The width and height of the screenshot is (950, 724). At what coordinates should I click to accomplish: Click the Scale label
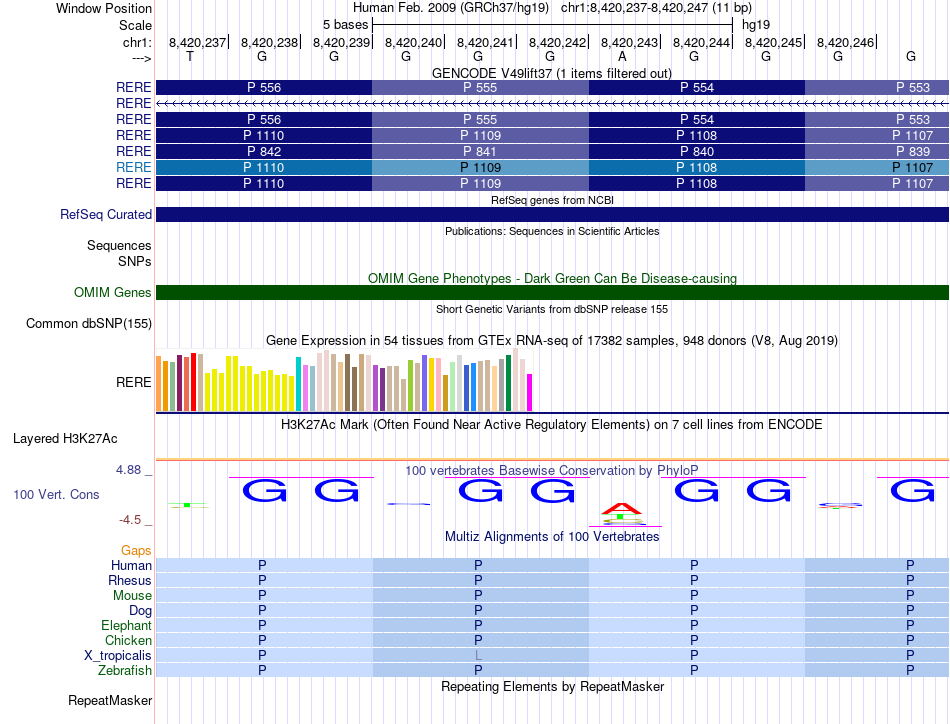(x=135, y=25)
